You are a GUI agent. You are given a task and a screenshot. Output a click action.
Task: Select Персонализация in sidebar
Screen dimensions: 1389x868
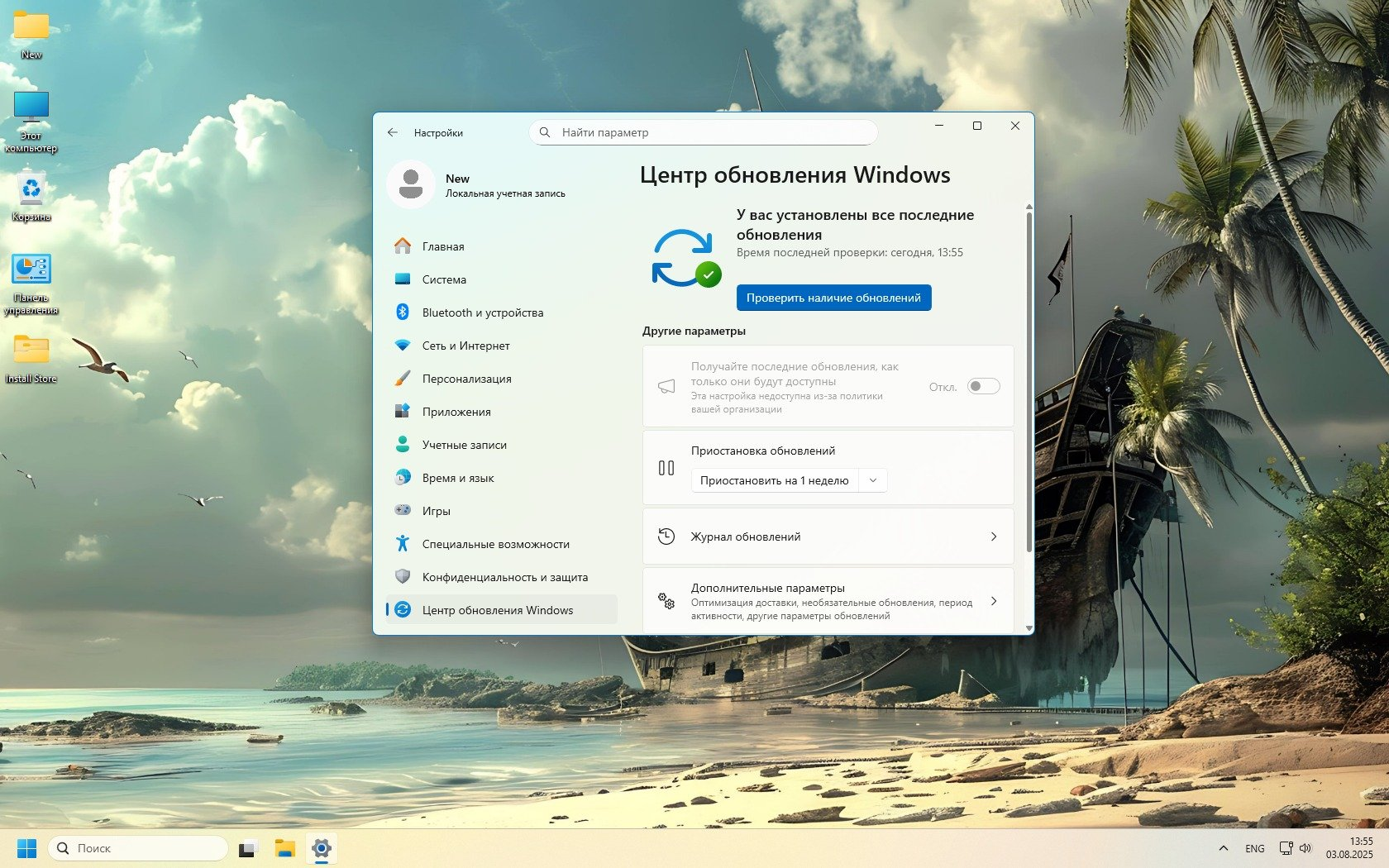point(502,379)
